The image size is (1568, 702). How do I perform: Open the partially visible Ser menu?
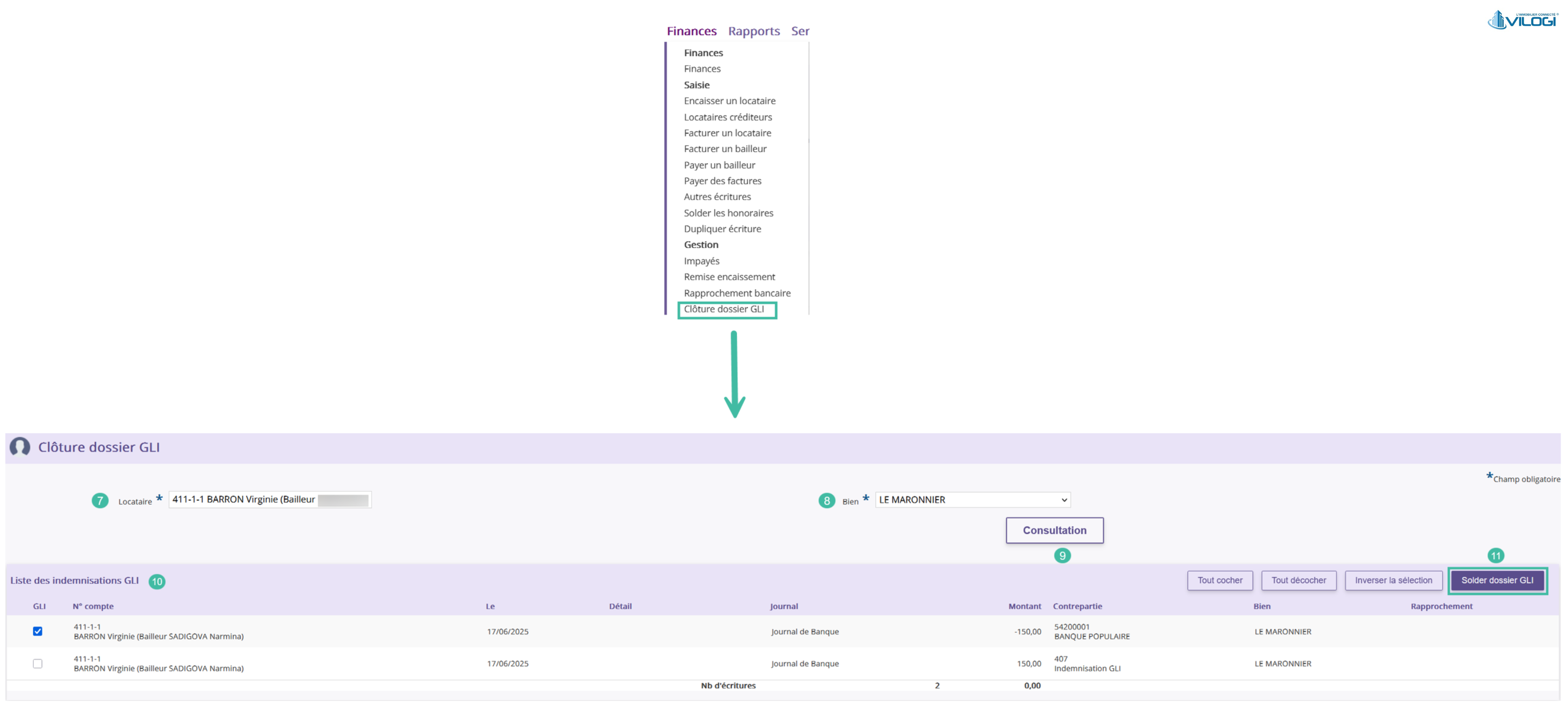coord(800,31)
